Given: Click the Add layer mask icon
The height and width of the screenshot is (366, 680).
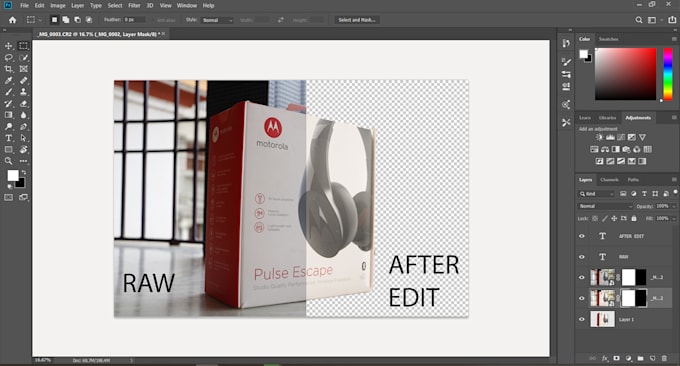Looking at the screenshot, I should pyautogui.click(x=616, y=358).
